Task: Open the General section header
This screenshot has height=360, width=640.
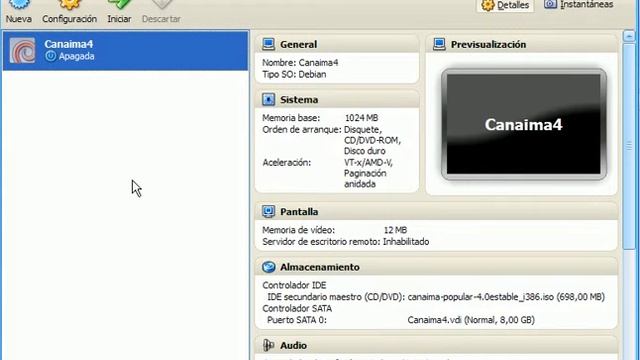Action: tap(337, 44)
